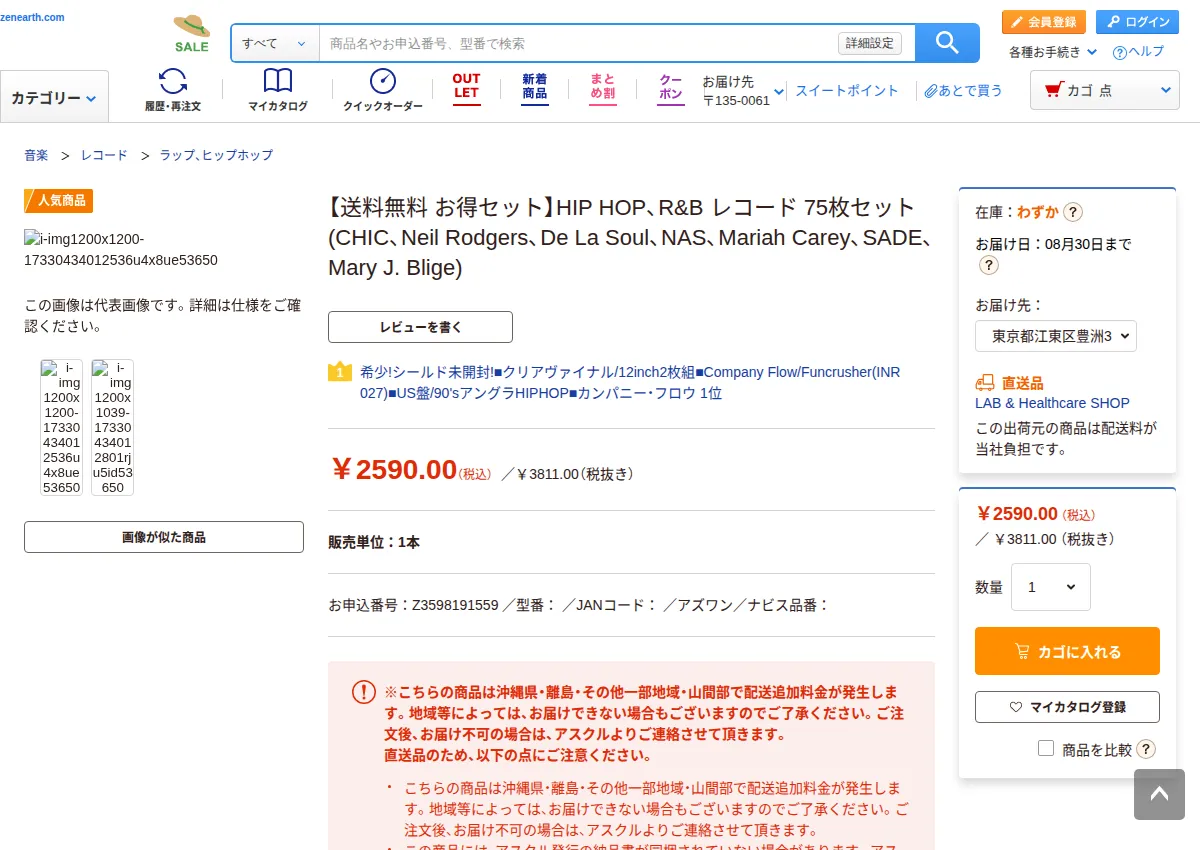Open delivery address 東京都江東区豊洲3 select

[1056, 336]
